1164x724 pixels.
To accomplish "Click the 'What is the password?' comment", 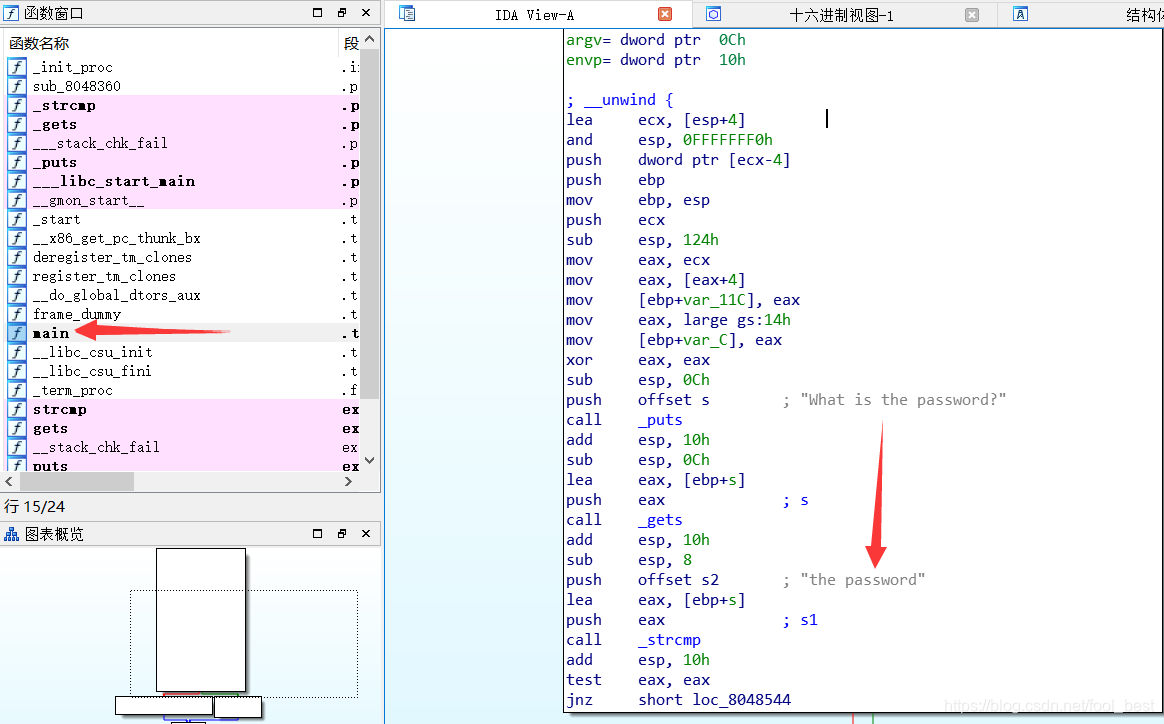I will pyautogui.click(x=903, y=399).
